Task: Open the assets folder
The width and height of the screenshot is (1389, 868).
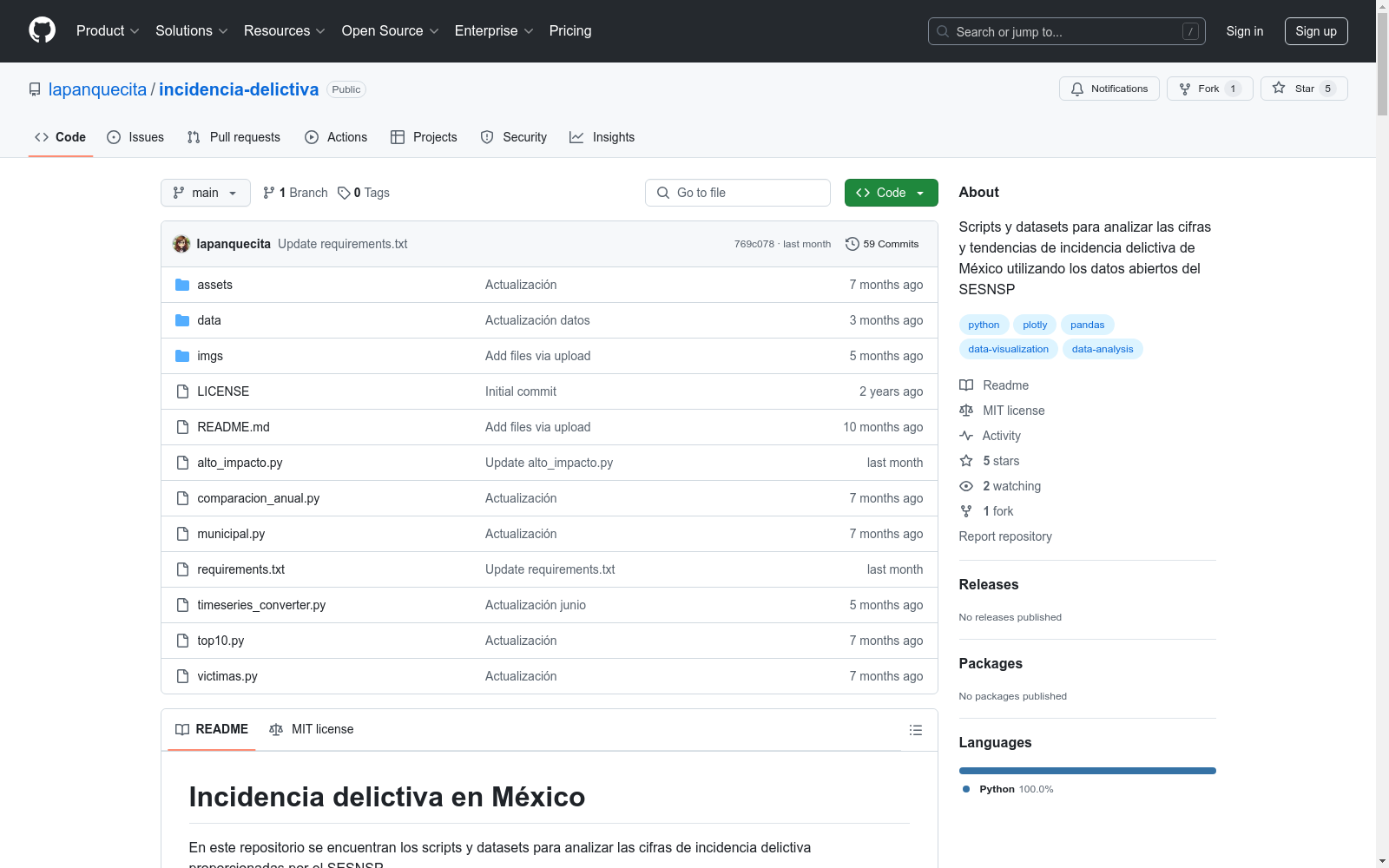Action: click(214, 285)
